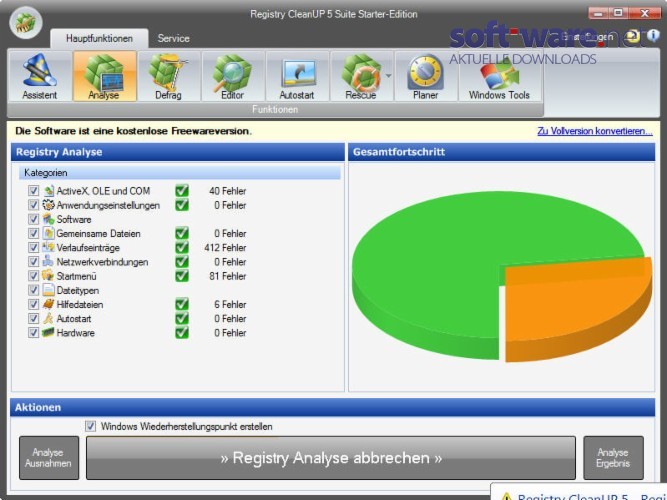Click Registry Analyse abbrechen button

(331, 458)
